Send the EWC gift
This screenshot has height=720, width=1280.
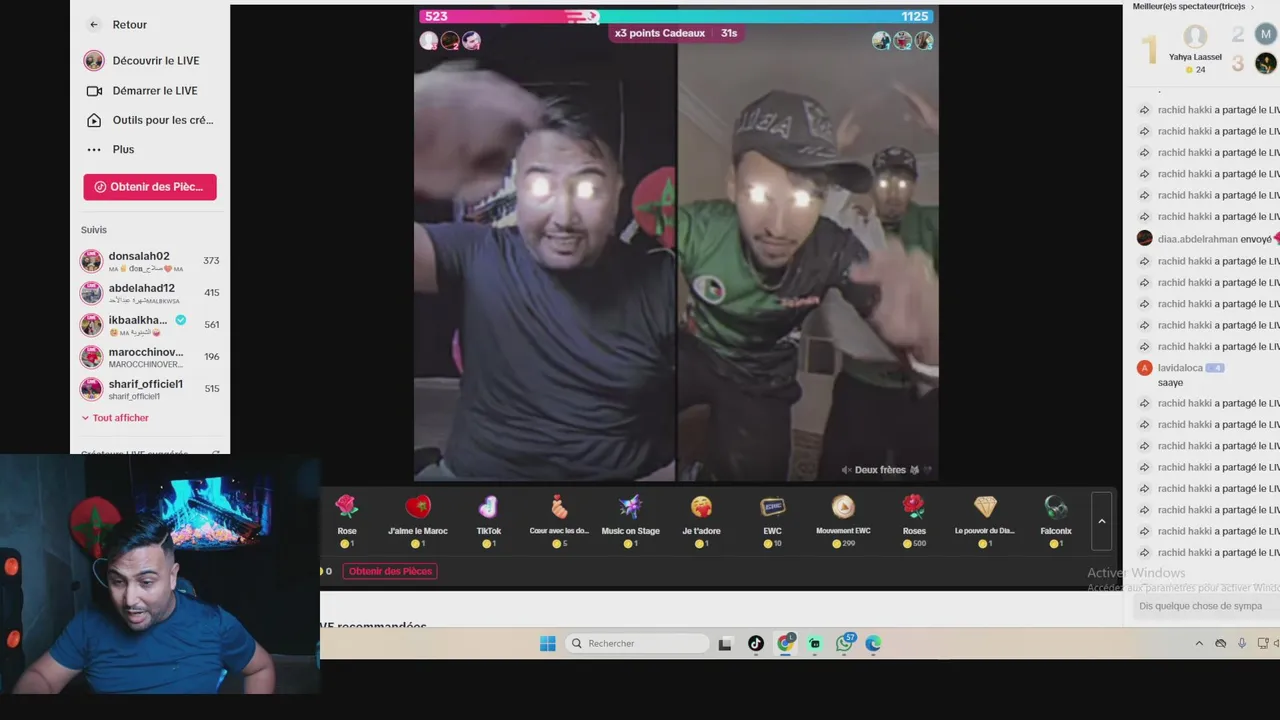tap(773, 520)
